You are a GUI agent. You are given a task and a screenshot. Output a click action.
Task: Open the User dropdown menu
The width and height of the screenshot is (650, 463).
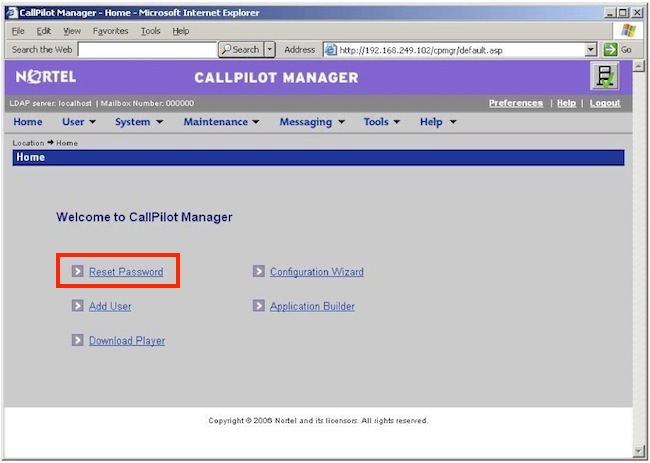(79, 122)
